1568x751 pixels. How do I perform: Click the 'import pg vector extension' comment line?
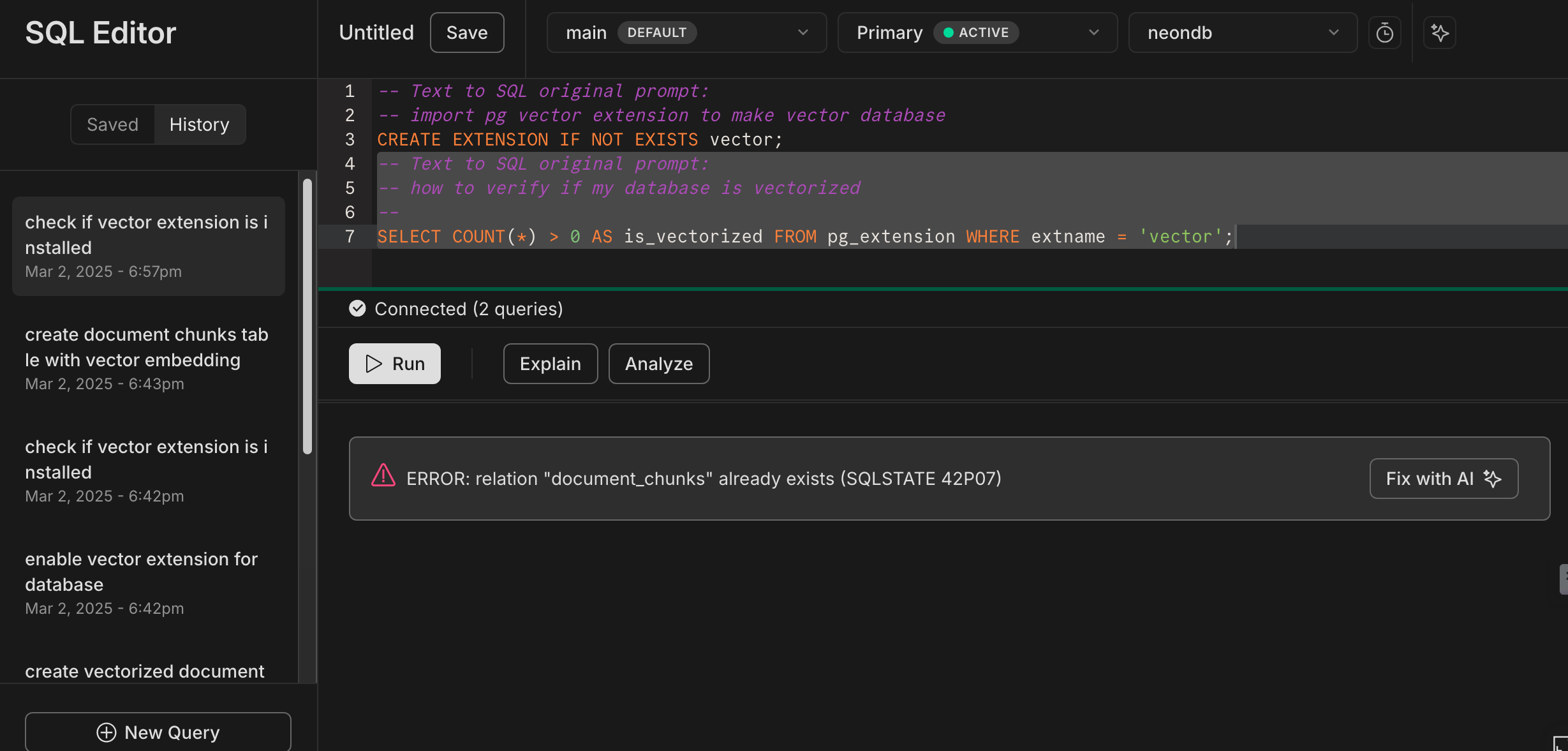click(x=662, y=115)
